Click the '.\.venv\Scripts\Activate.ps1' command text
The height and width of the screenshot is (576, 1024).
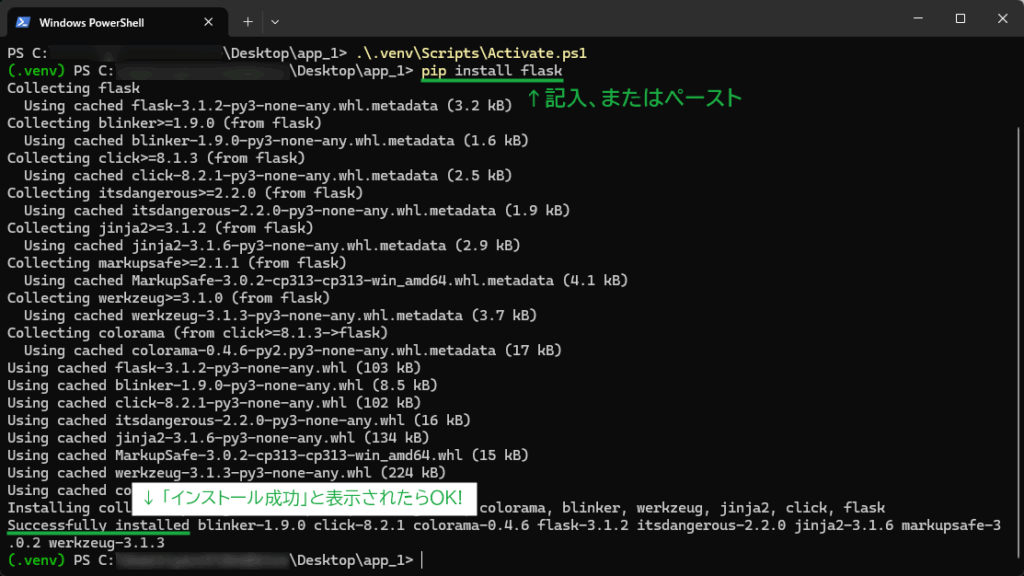pyautogui.click(x=471, y=53)
